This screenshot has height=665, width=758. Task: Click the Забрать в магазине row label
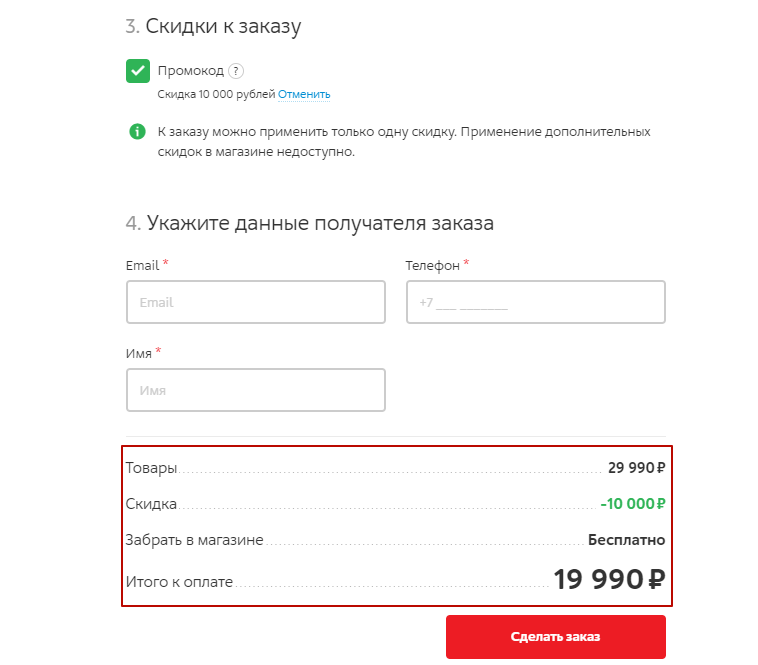click(194, 540)
